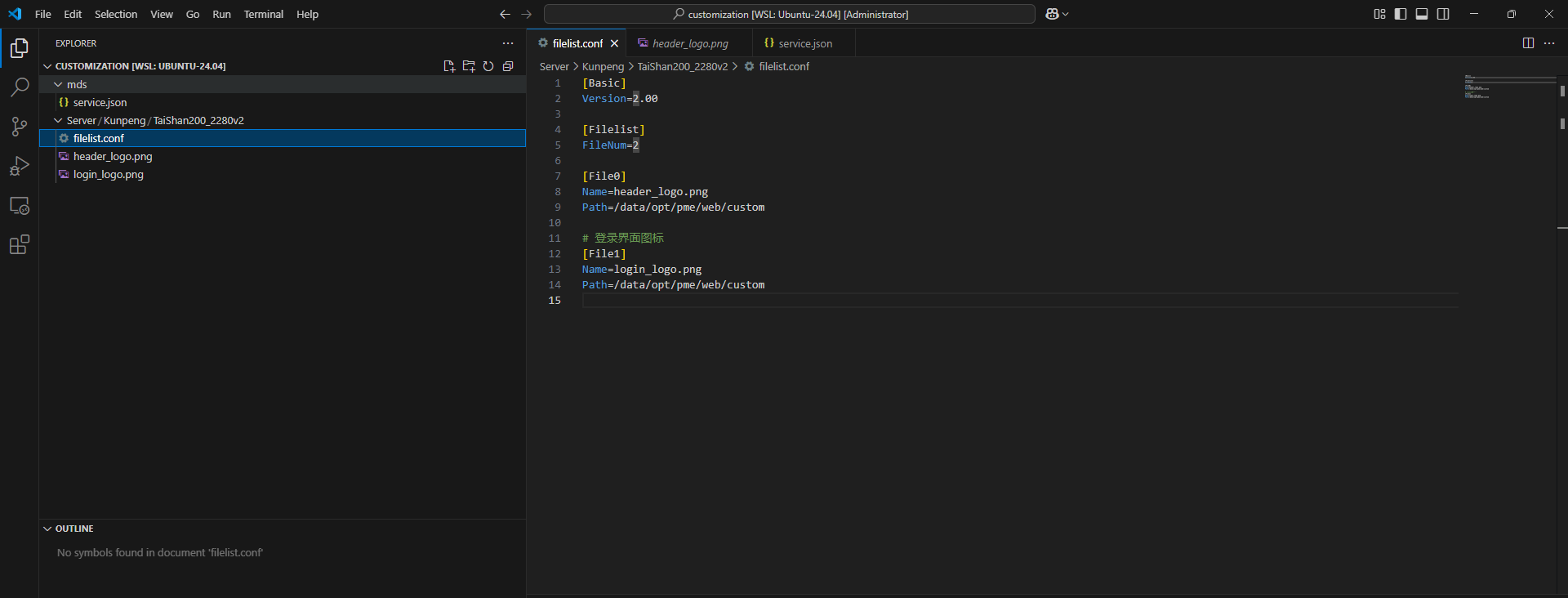Image resolution: width=1568 pixels, height=598 pixels.
Task: Open the Remote Explorer view
Action: click(20, 206)
